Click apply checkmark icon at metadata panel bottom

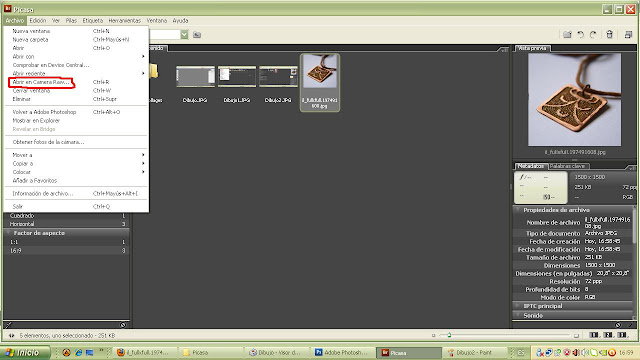[x=630, y=325]
